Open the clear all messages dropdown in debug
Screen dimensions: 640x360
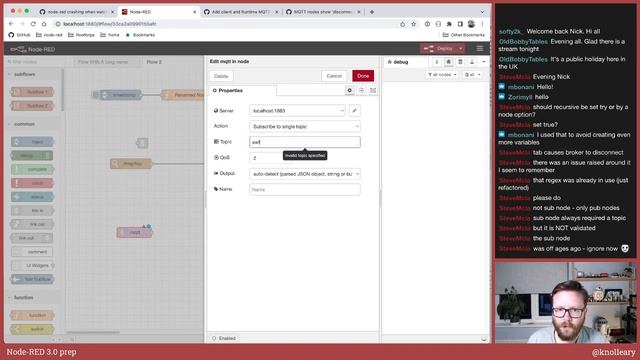pos(472,75)
